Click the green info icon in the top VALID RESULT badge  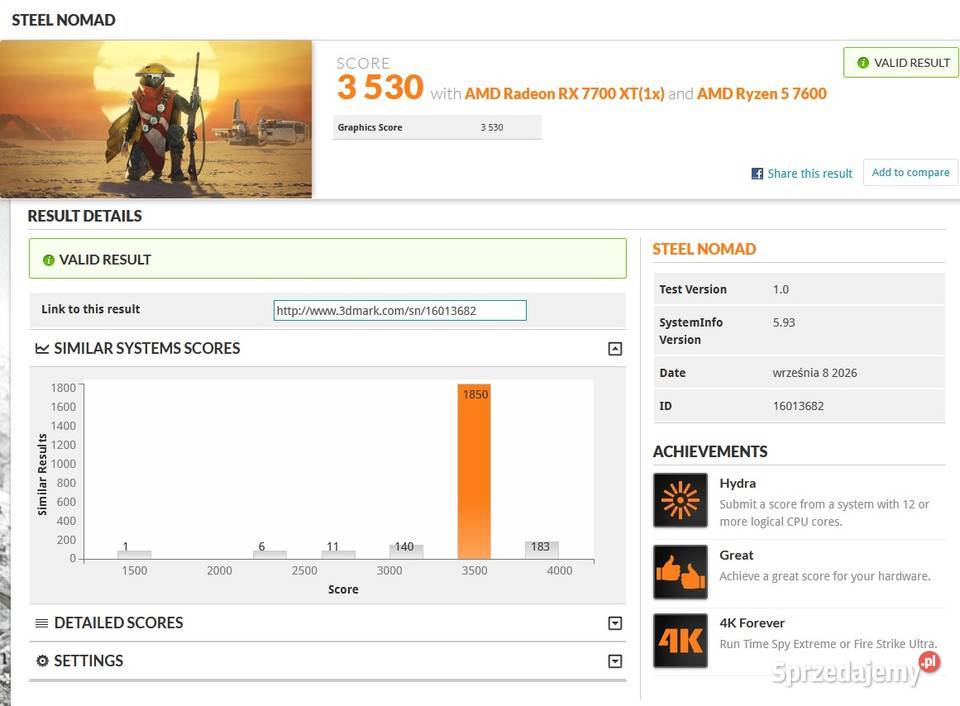click(863, 62)
